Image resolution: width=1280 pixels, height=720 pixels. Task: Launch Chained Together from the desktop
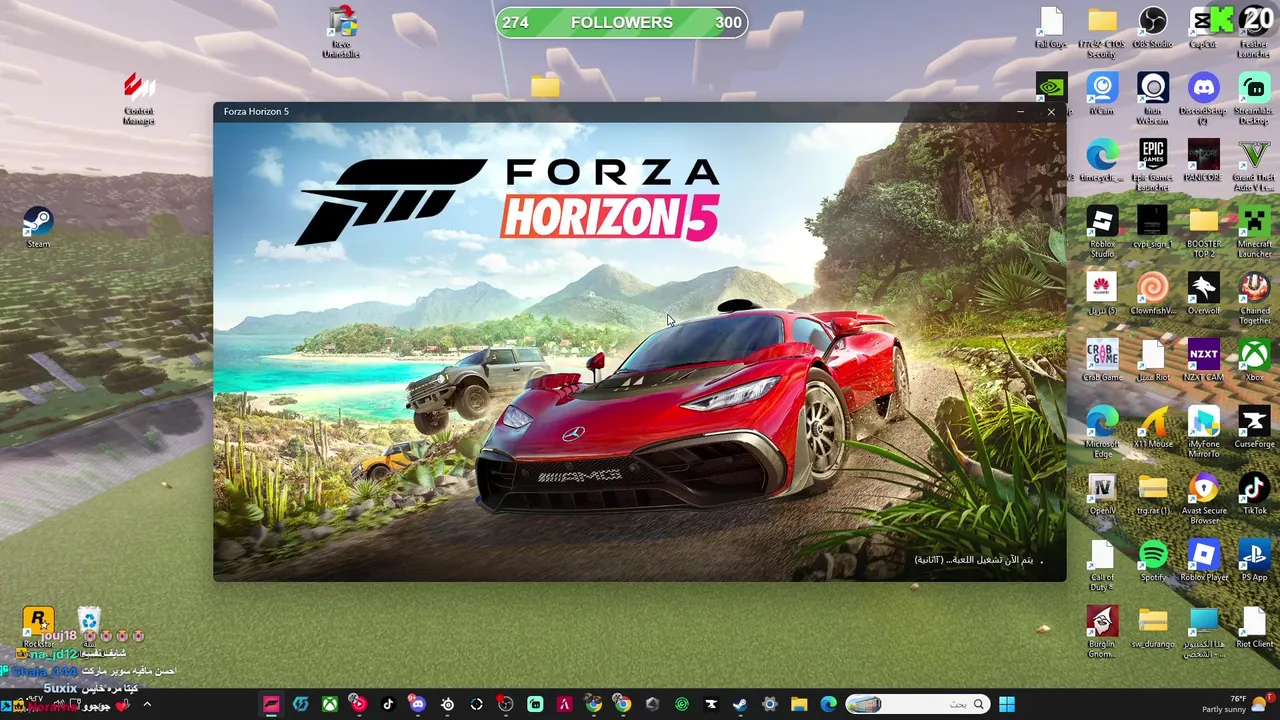(1254, 299)
